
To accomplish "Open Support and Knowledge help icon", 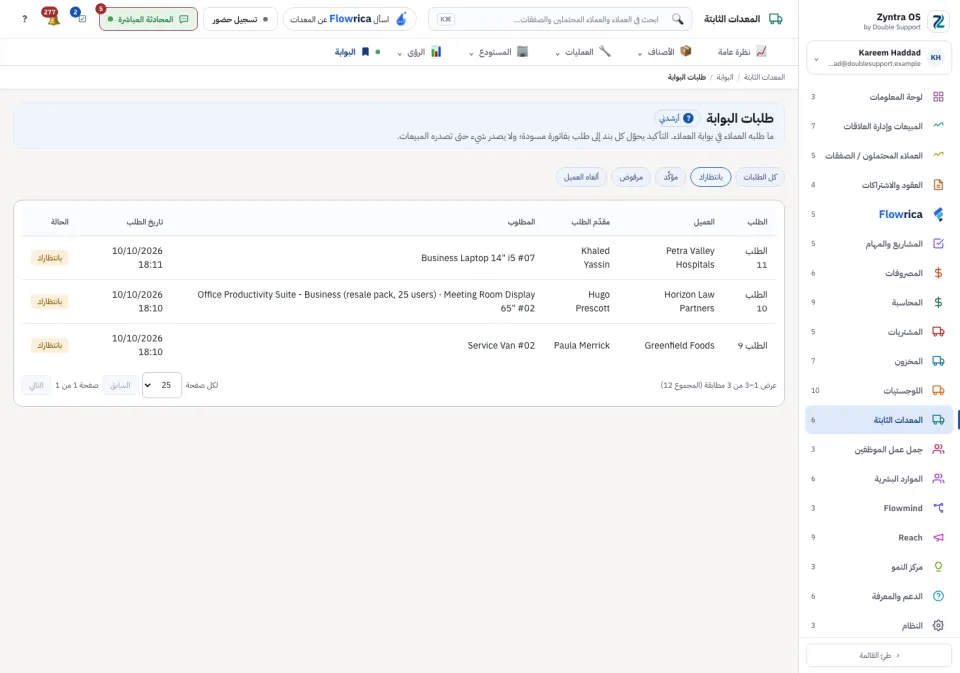I will click(938, 596).
